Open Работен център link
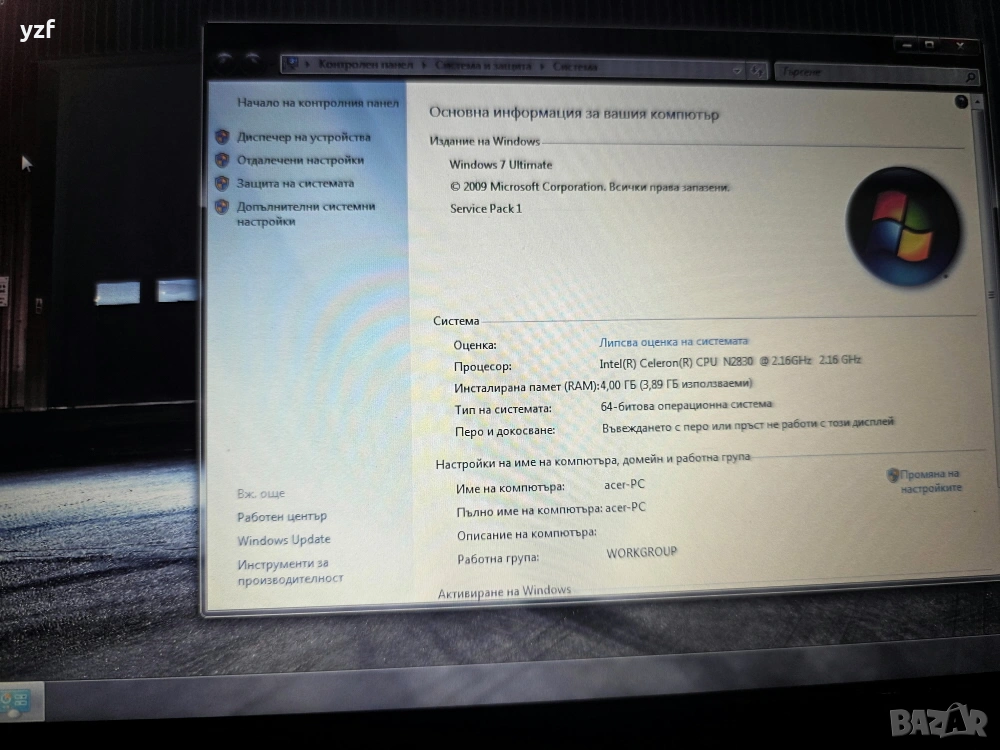 pyautogui.click(x=281, y=517)
